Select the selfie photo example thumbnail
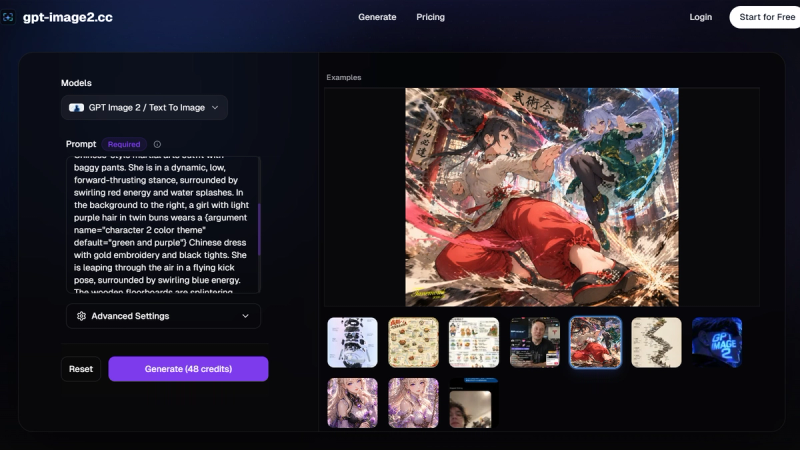This screenshot has width=800, height=450. click(474, 403)
